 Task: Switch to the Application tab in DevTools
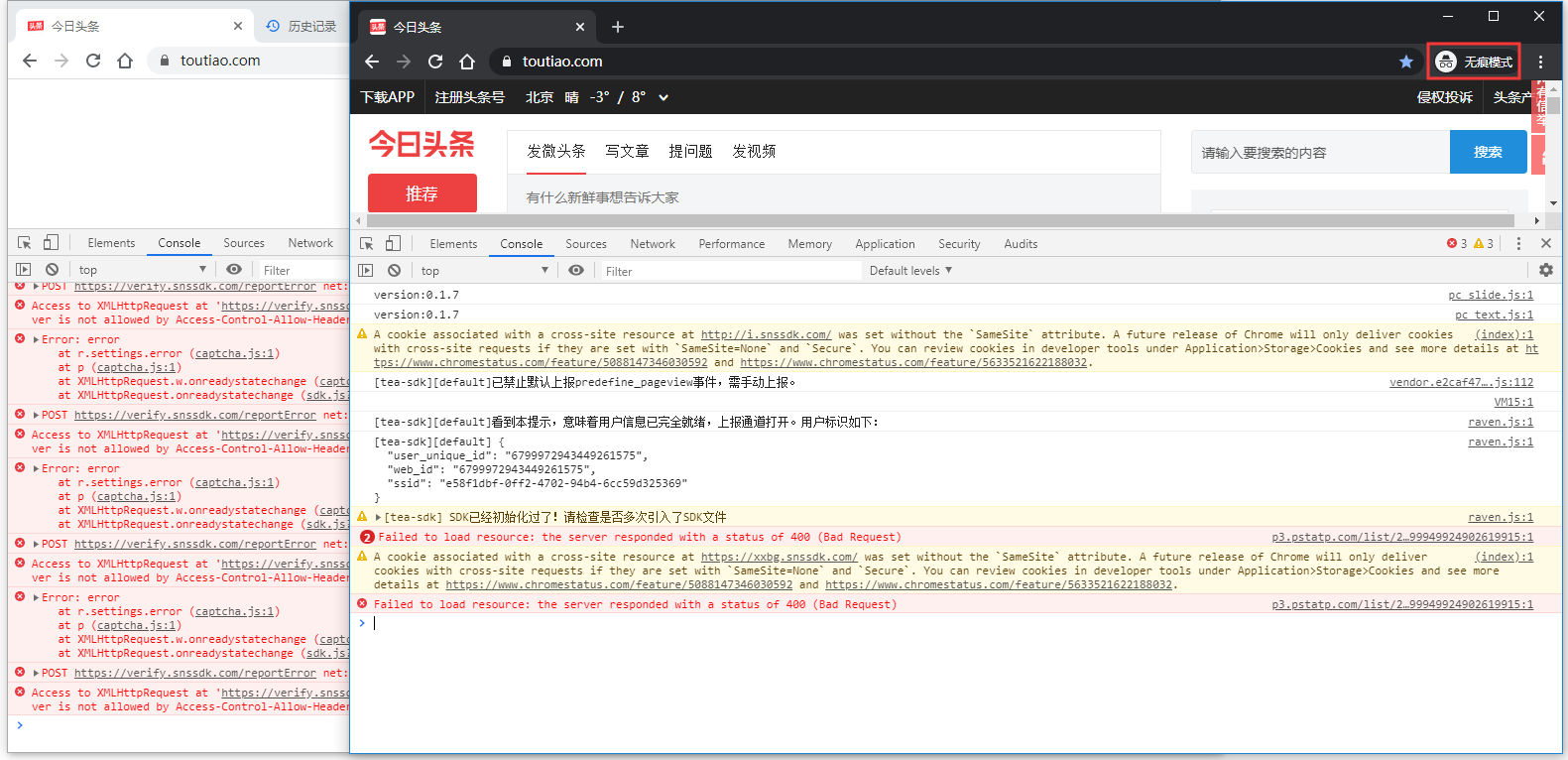[x=885, y=244]
